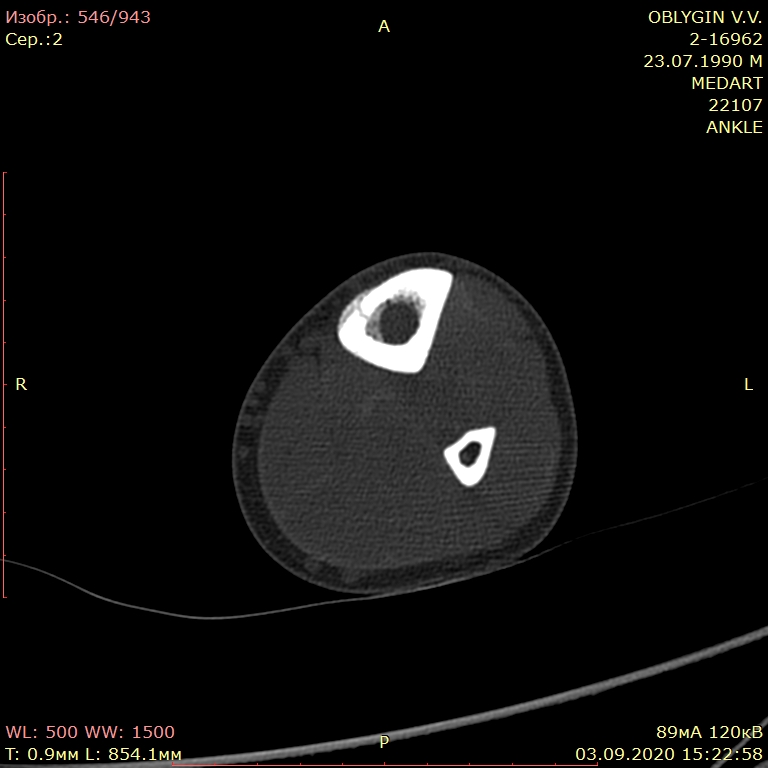Click birth date '23.07.1990 M'
Screen dimensions: 768x768
pyautogui.click(x=703, y=61)
